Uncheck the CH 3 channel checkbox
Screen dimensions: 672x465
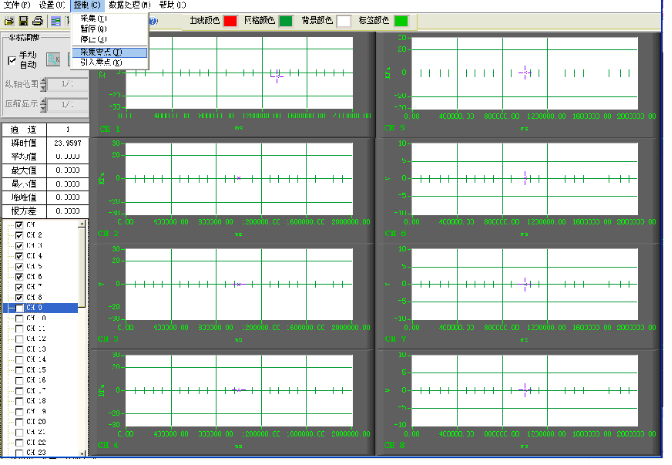pyautogui.click(x=19, y=246)
